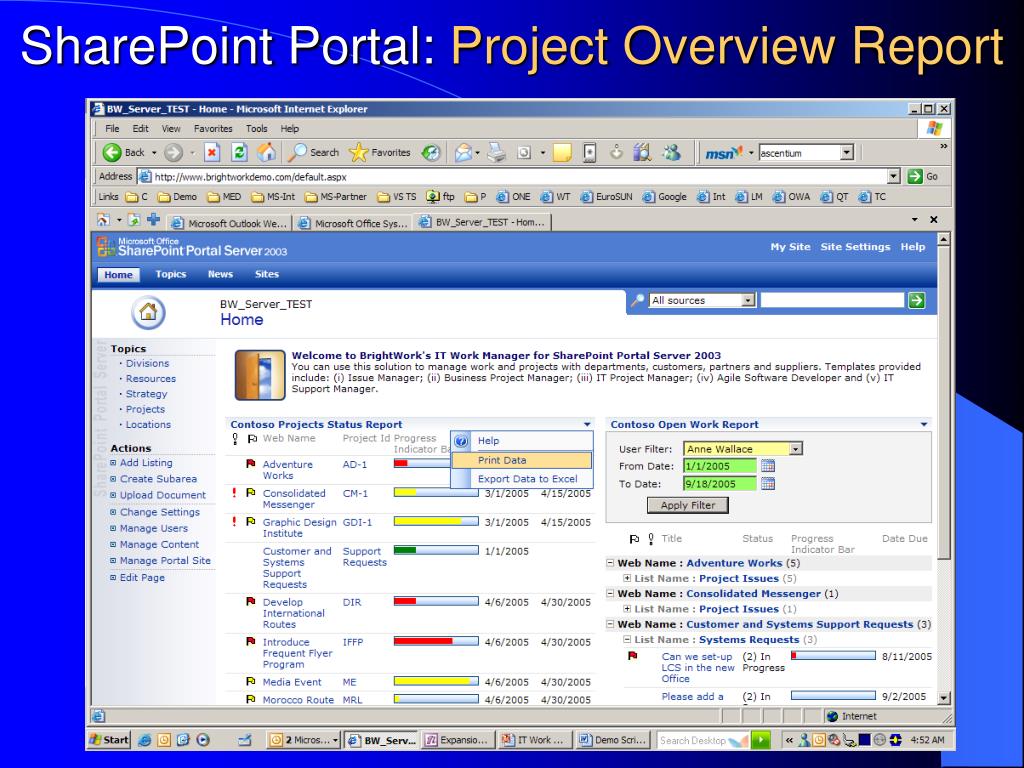Click the red flag on Adventure Works row

click(x=250, y=464)
